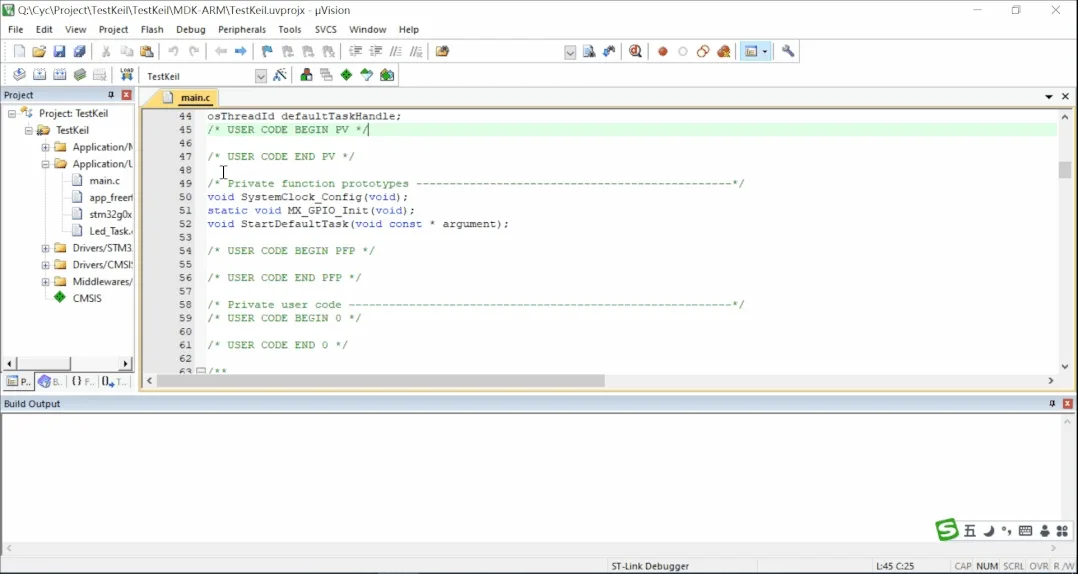Screen dimensions: 1078x574
Task: Toggle half/full width moon icon
Action: click(x=989, y=531)
